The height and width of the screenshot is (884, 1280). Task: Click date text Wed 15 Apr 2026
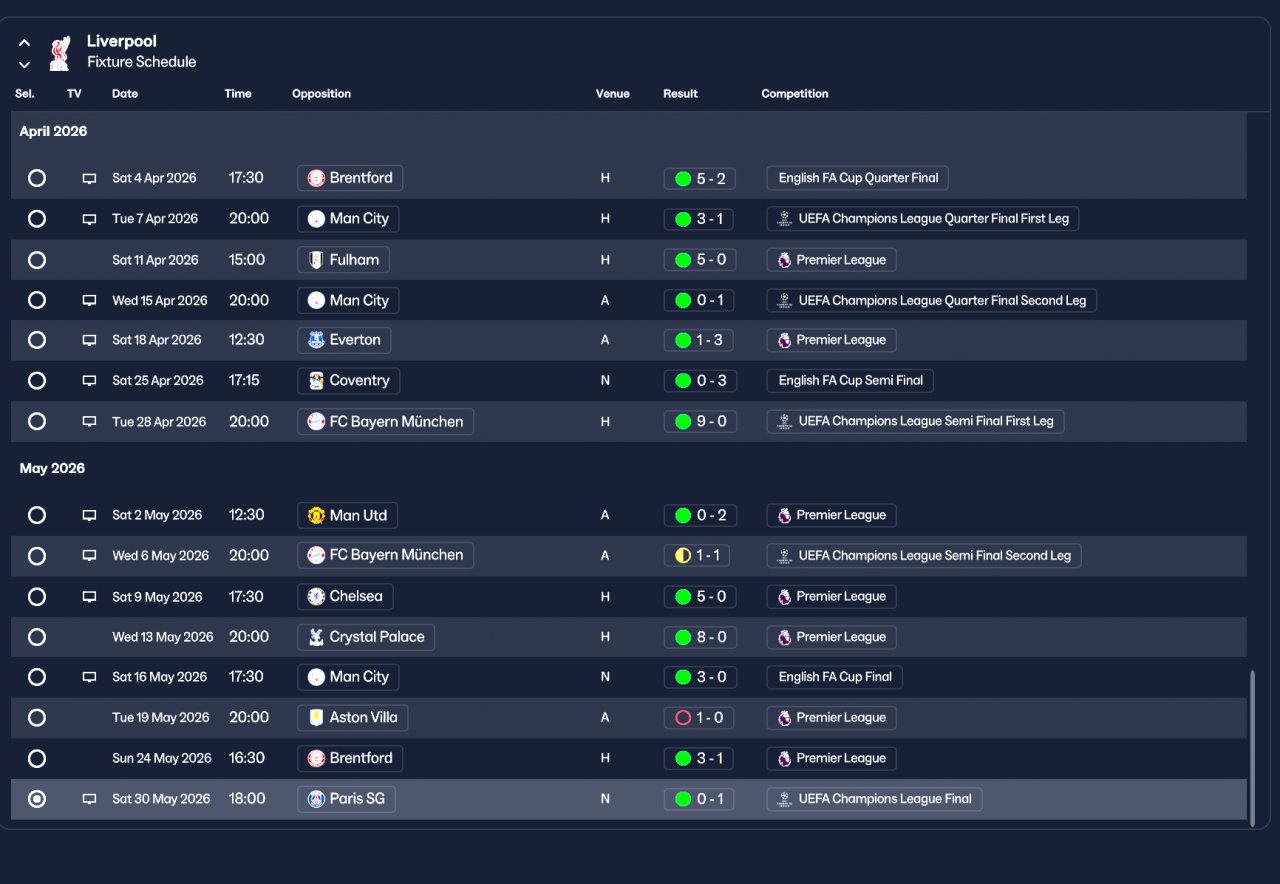(x=160, y=301)
